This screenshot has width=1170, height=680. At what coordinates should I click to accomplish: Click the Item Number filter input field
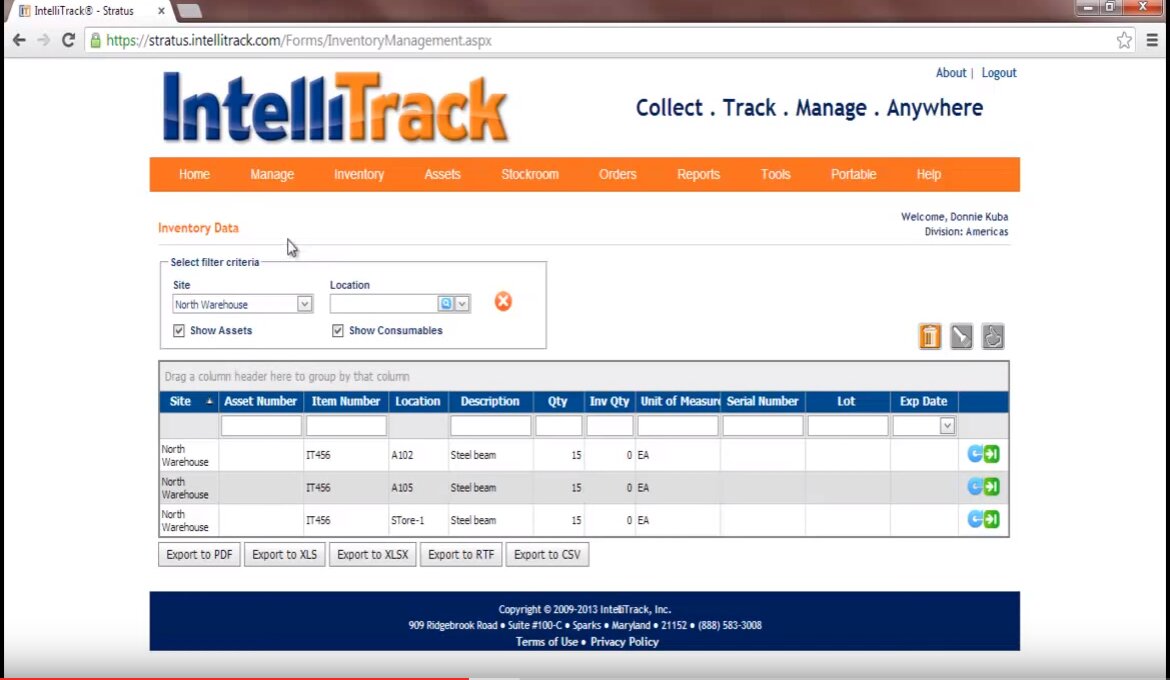346,426
